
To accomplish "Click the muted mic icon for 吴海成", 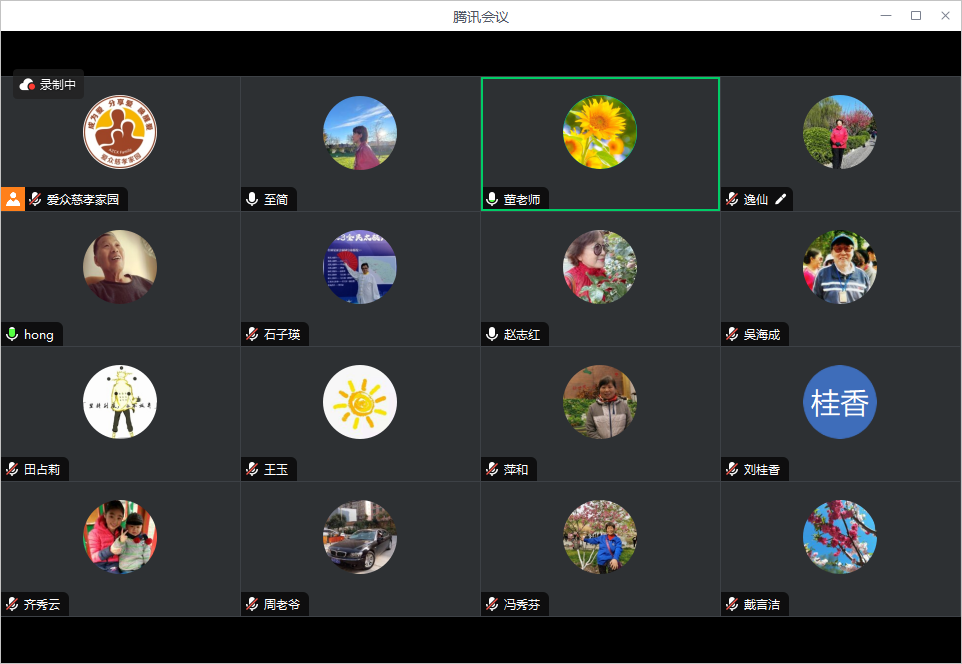I will [x=732, y=334].
